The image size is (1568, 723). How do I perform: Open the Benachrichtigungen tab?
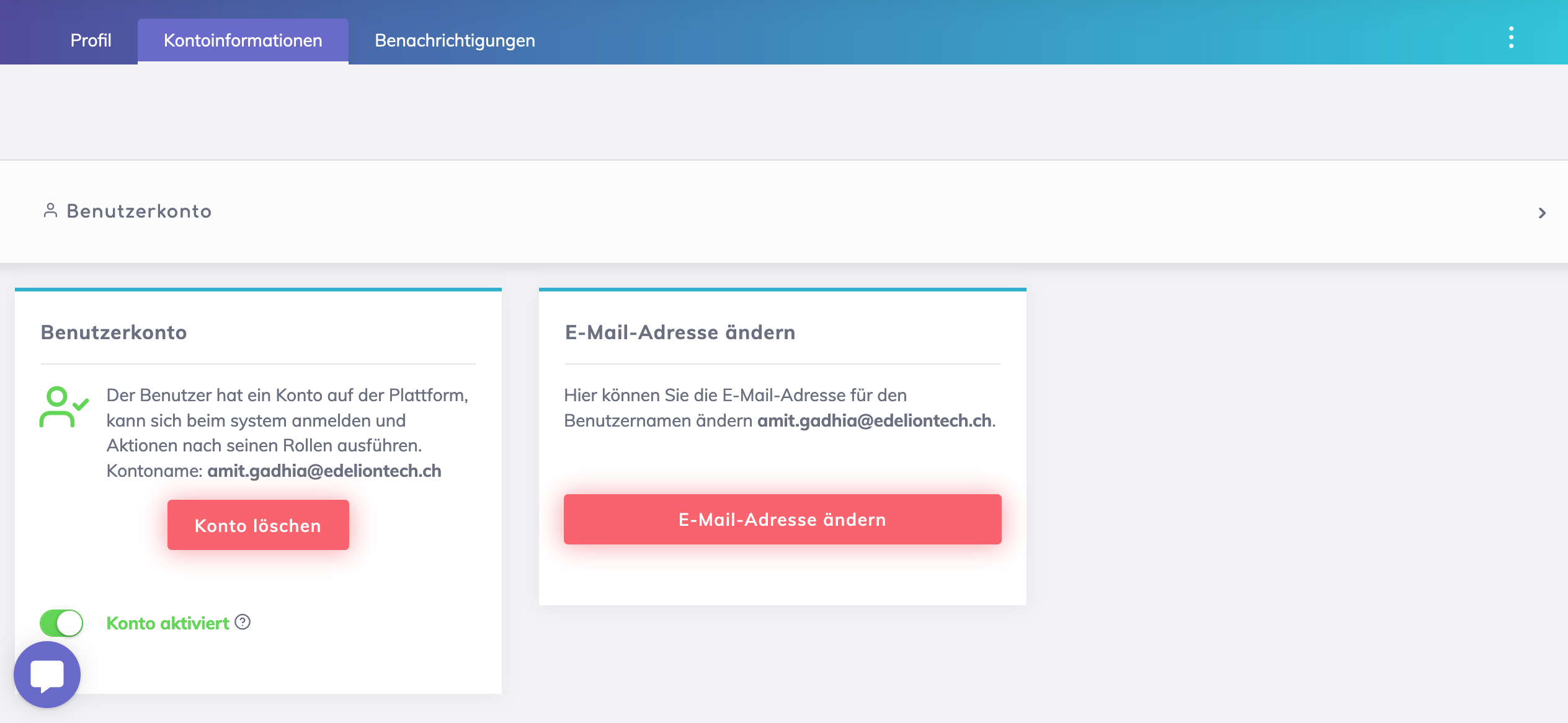(455, 40)
